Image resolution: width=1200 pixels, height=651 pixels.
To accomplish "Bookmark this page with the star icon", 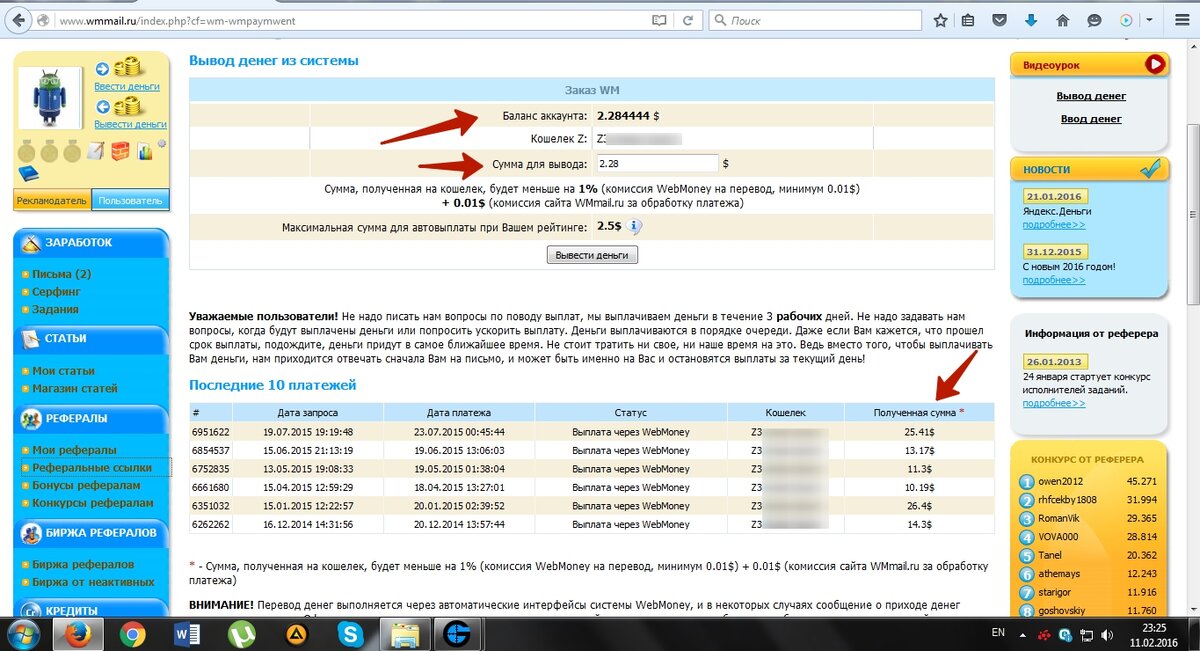I will coord(940,20).
